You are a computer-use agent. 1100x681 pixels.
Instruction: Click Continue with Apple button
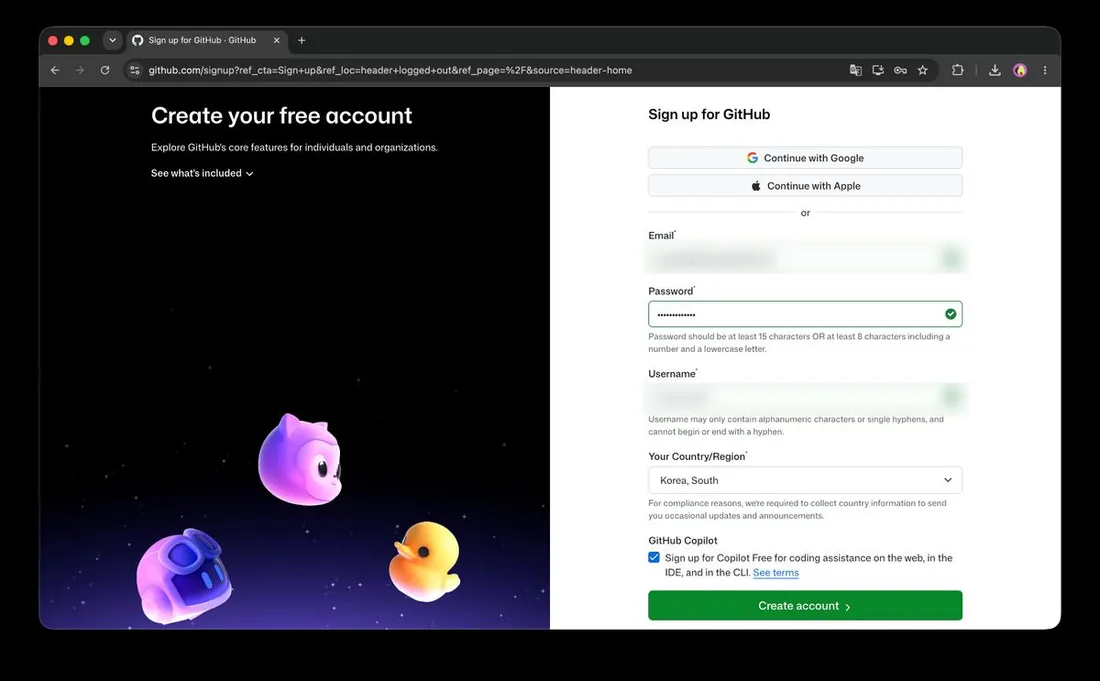tap(805, 186)
